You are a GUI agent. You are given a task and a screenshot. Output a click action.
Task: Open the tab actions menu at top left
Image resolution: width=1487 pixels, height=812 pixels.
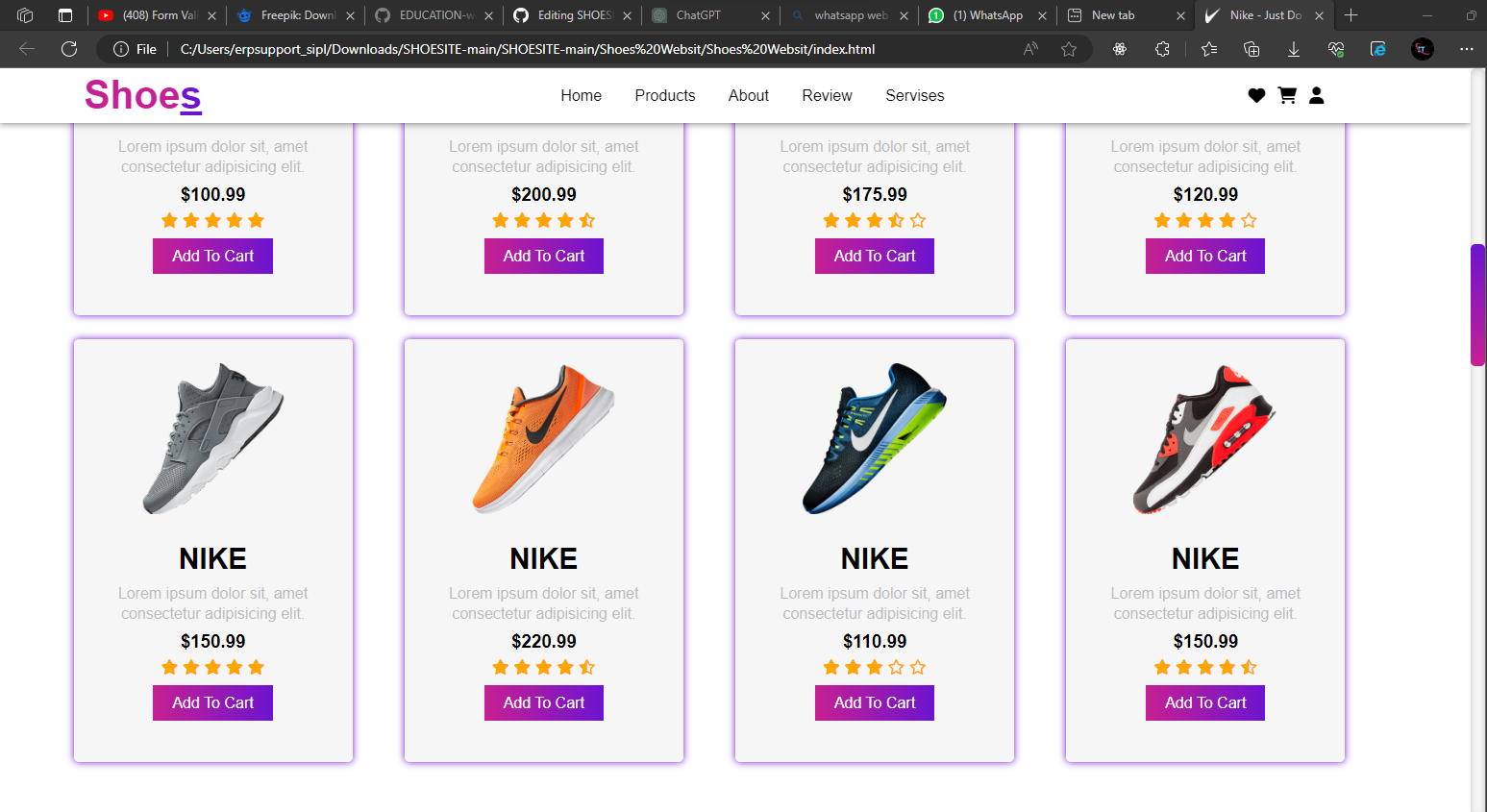pos(24,15)
